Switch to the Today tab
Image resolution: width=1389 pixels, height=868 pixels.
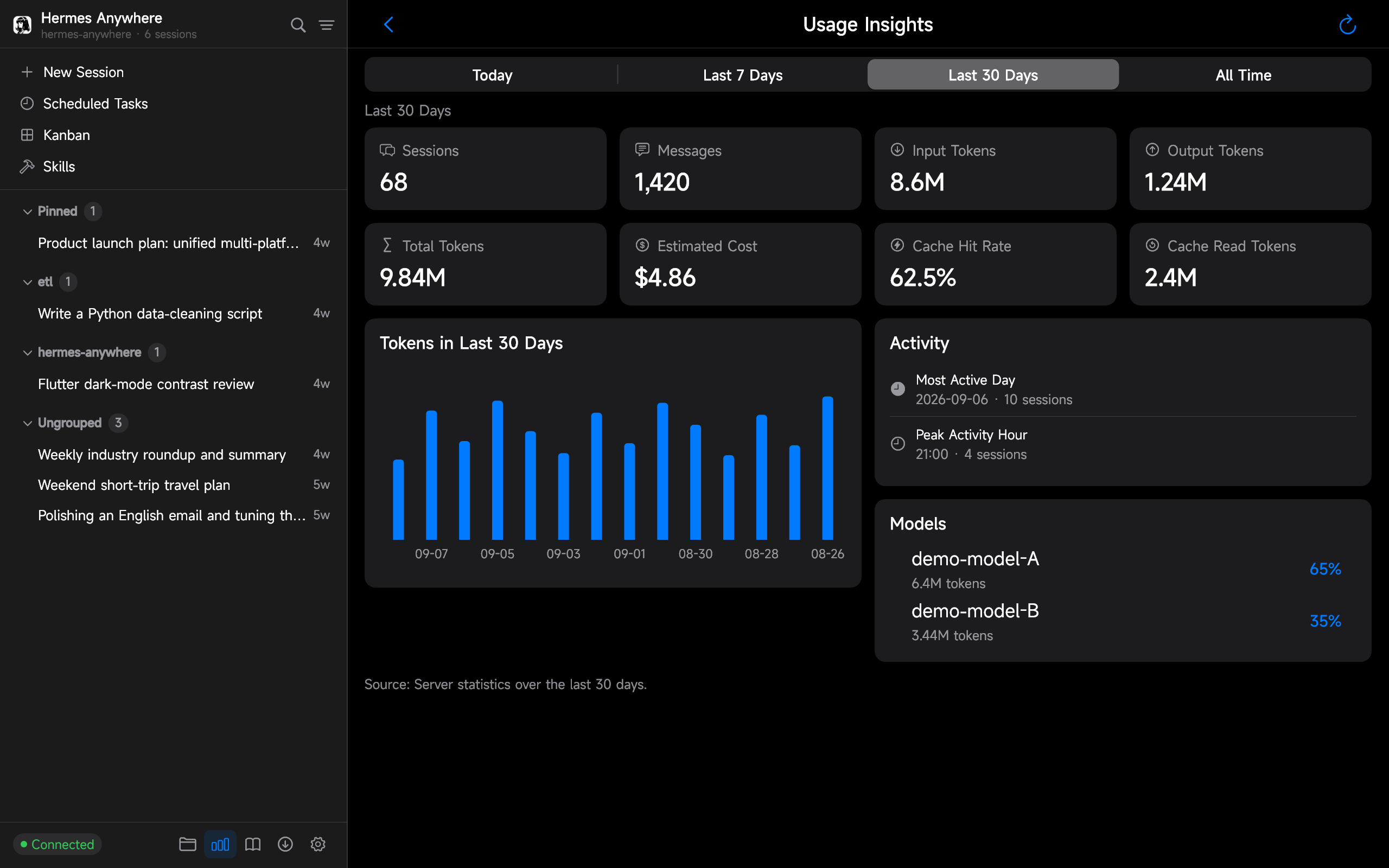coord(492,75)
